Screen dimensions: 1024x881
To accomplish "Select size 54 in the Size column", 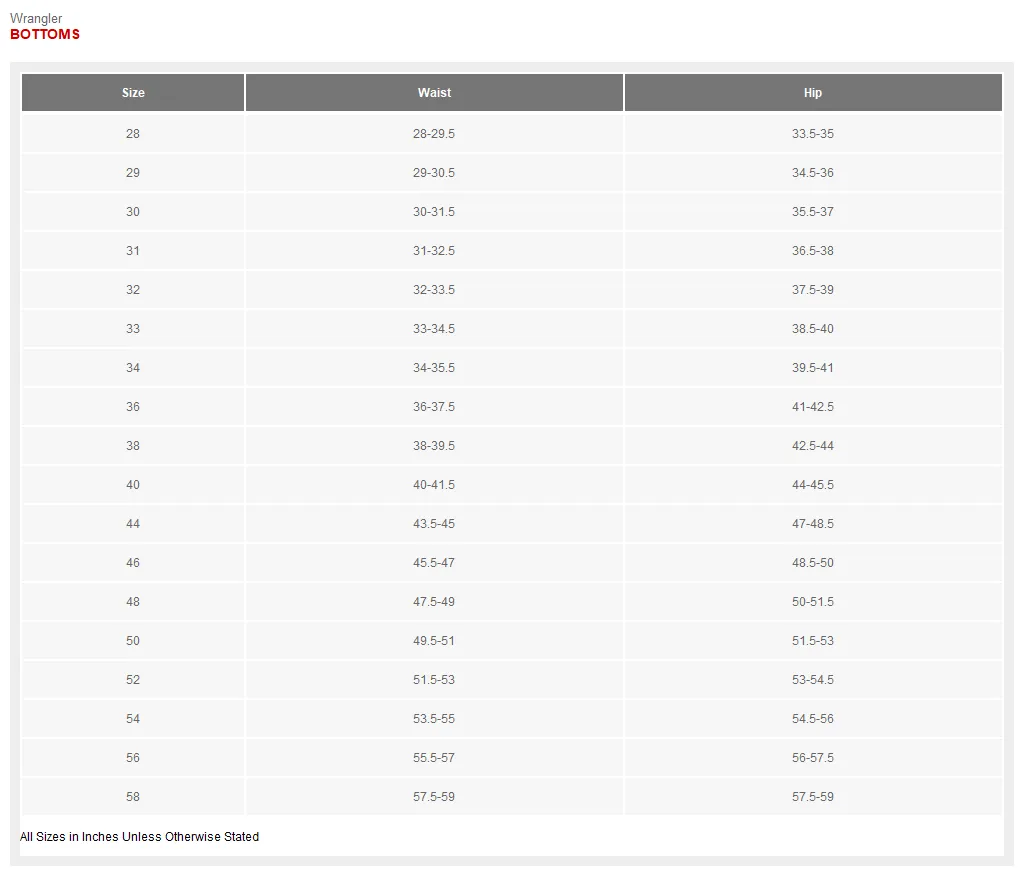I will click(x=133, y=719).
